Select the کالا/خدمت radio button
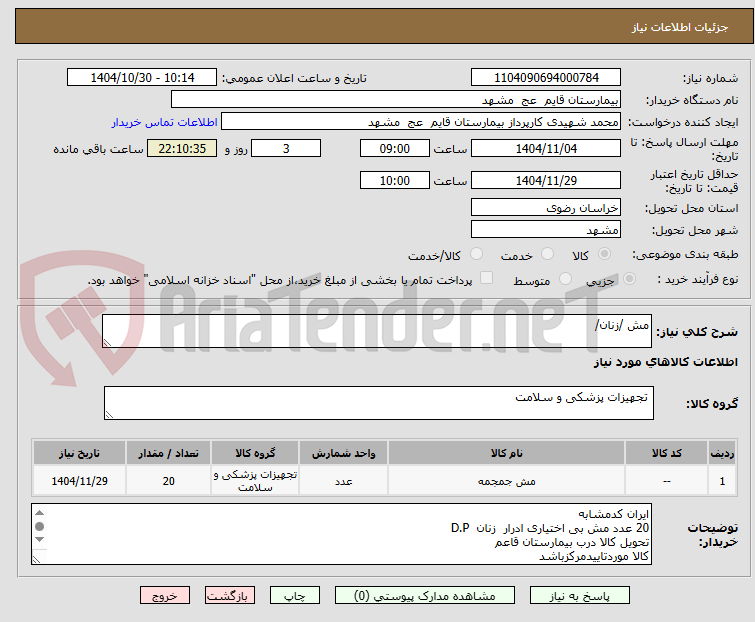 click(476, 254)
